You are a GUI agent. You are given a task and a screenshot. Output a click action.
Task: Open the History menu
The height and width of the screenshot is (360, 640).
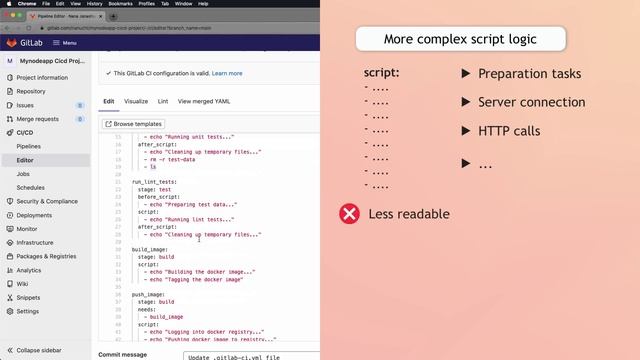pyautogui.click(x=94, y=4)
